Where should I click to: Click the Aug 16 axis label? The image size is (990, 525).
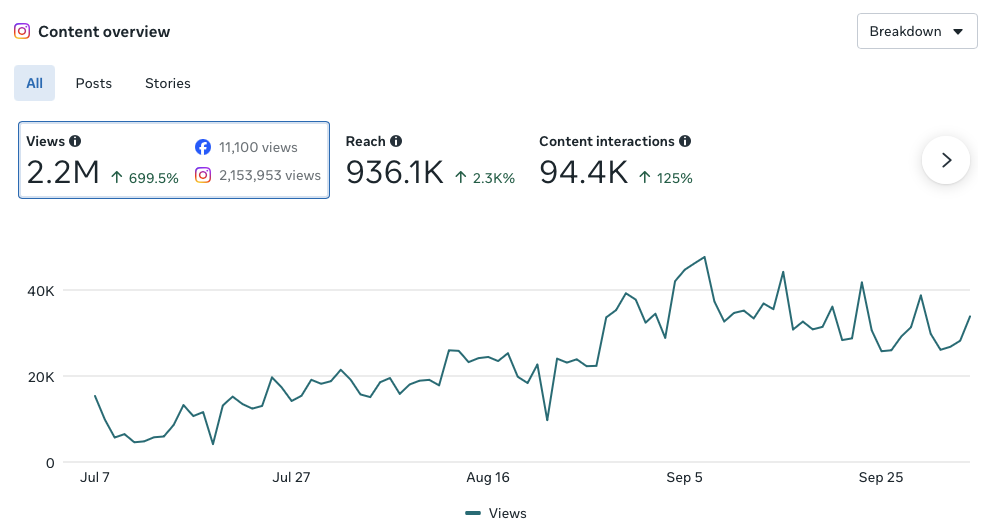[x=488, y=477]
